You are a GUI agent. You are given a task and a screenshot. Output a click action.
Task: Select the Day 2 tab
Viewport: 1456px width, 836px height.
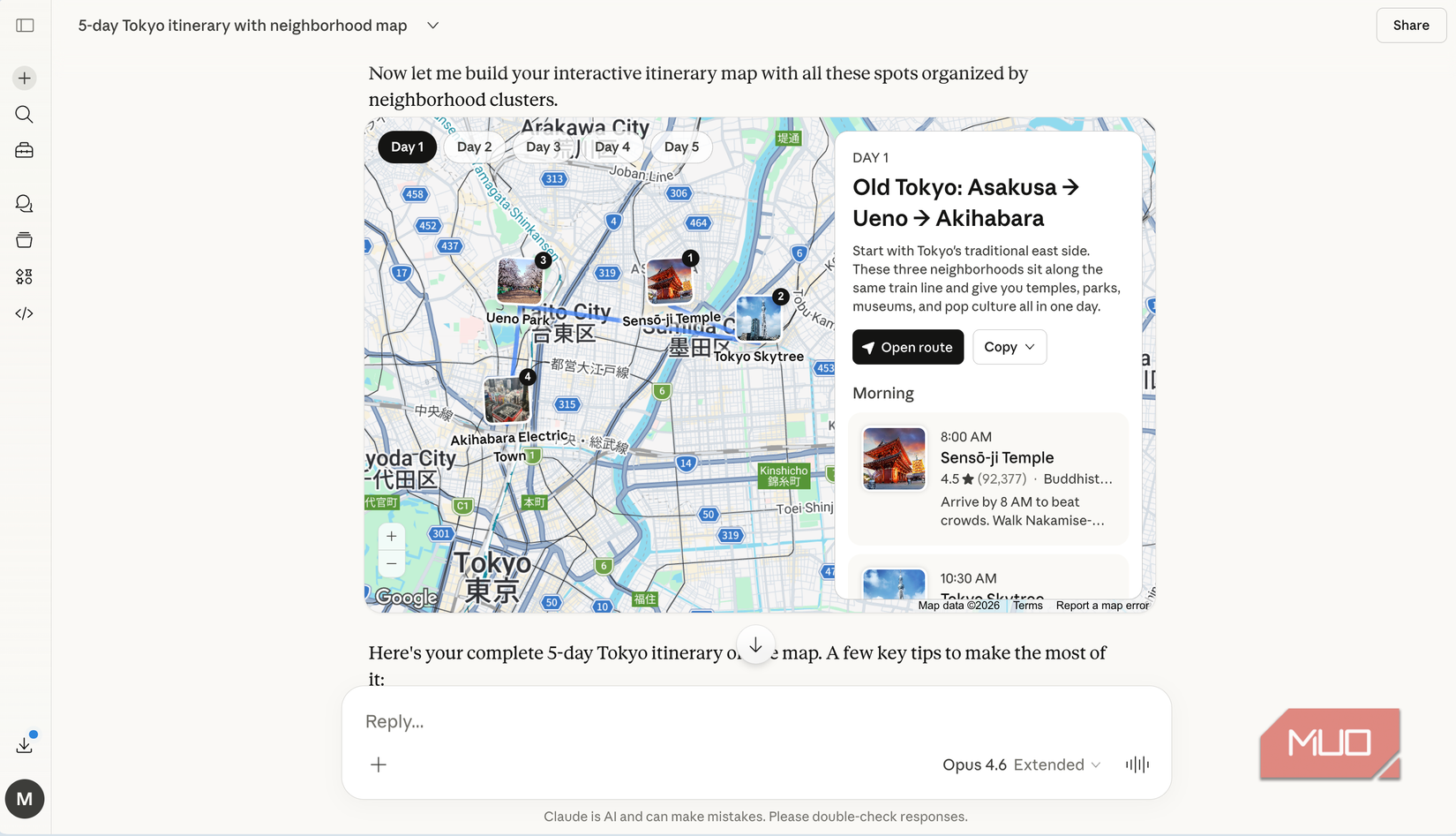(x=475, y=147)
